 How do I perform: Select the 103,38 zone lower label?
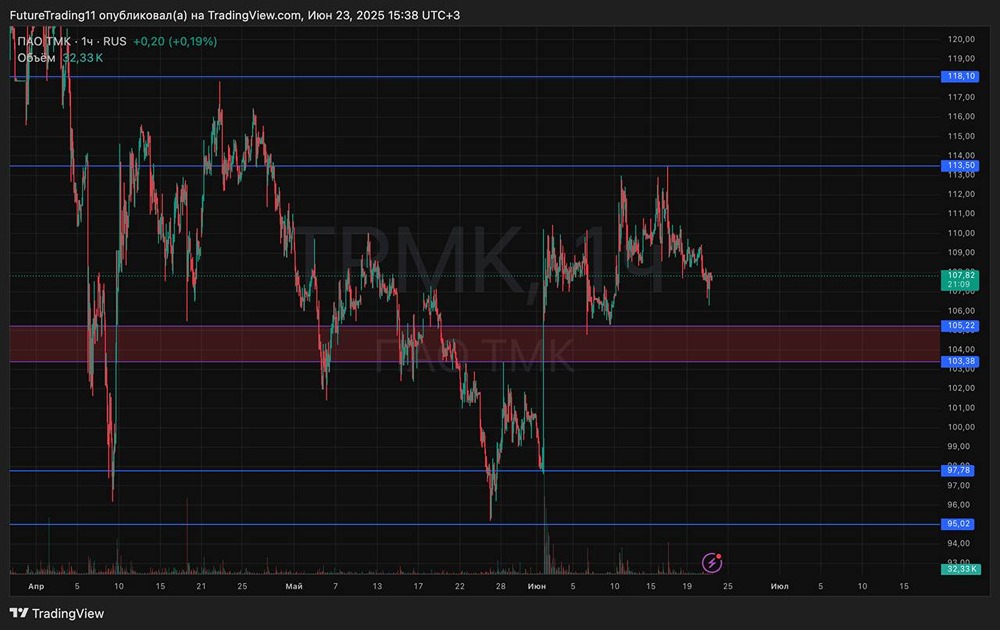click(958, 362)
